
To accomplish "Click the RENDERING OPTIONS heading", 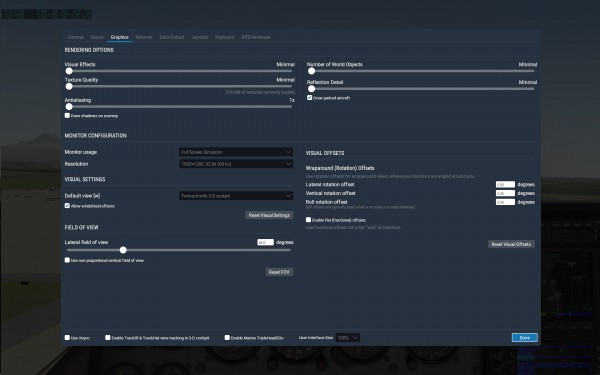I will pyautogui.click(x=89, y=50).
